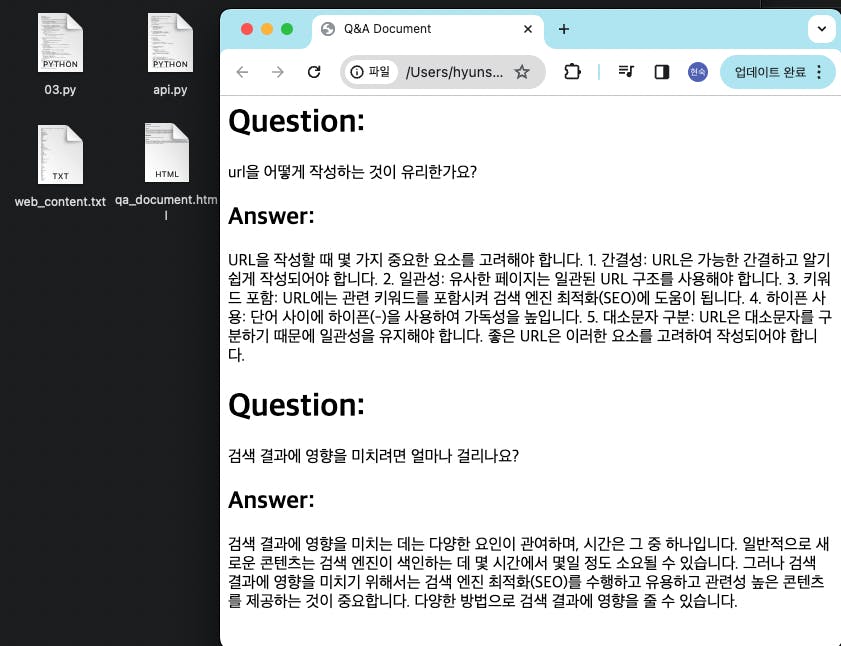This screenshot has height=646, width=841.
Task: Click the second Answer: heading
Action: point(271,500)
